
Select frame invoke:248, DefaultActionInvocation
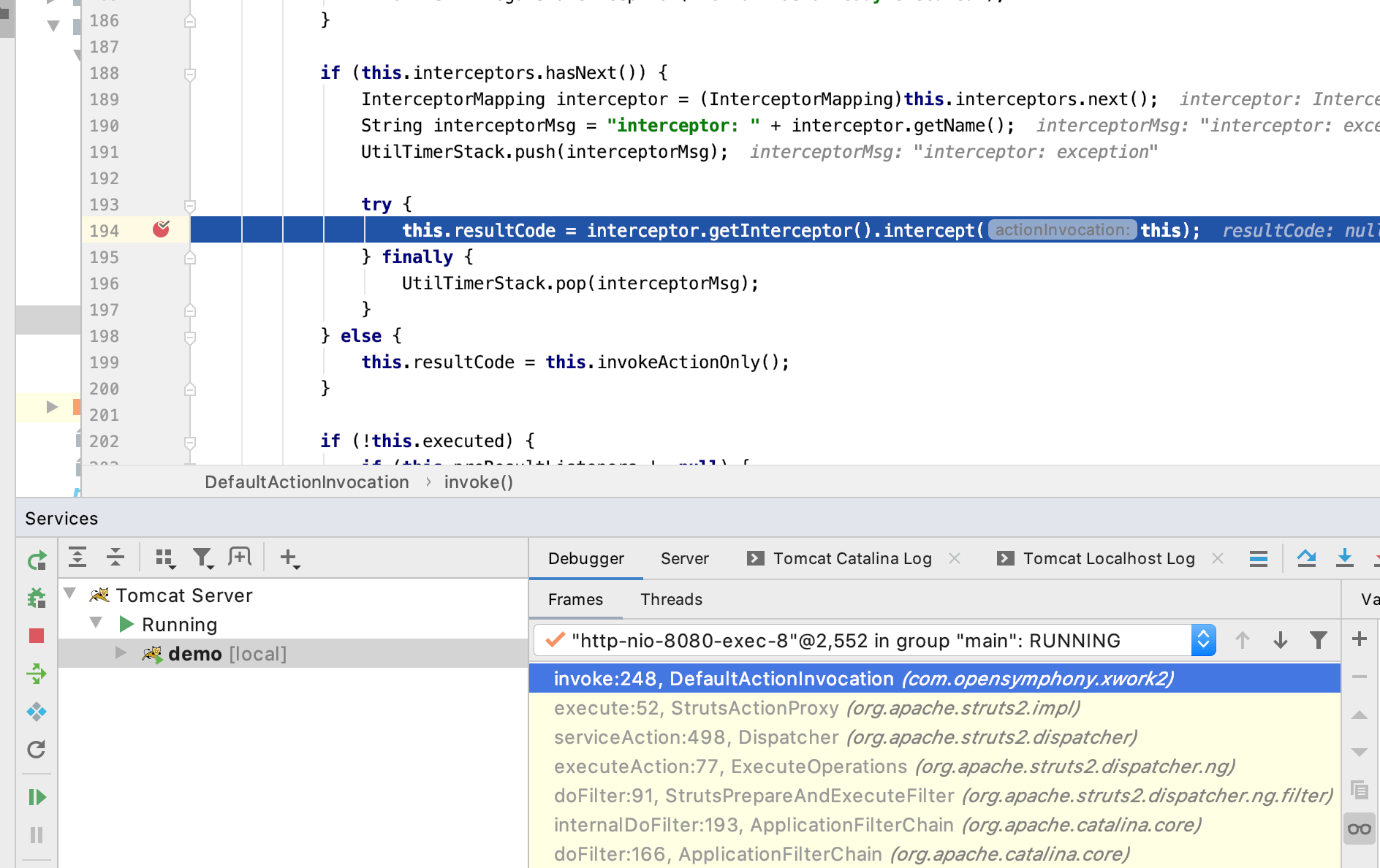click(935, 679)
